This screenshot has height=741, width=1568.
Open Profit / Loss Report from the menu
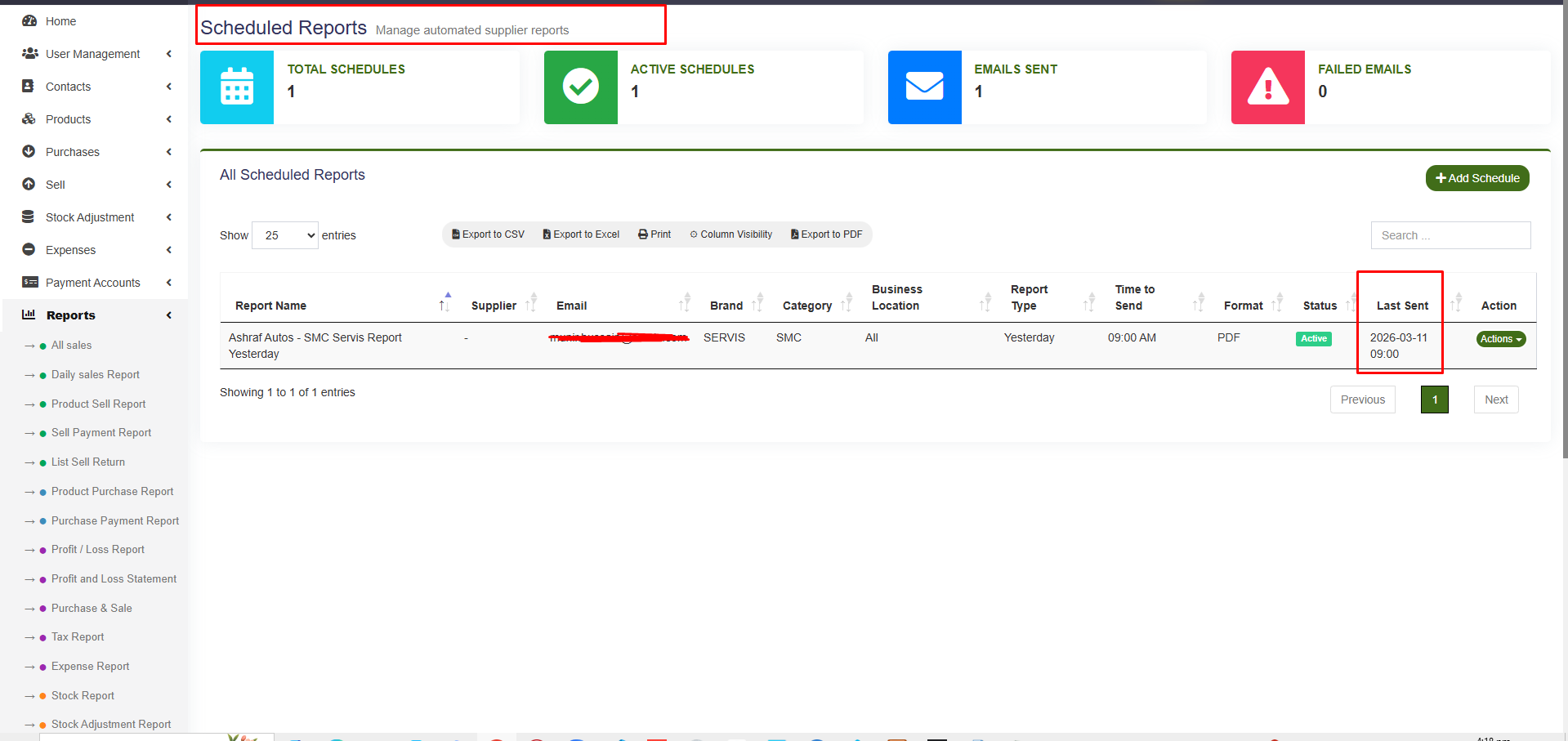97,549
